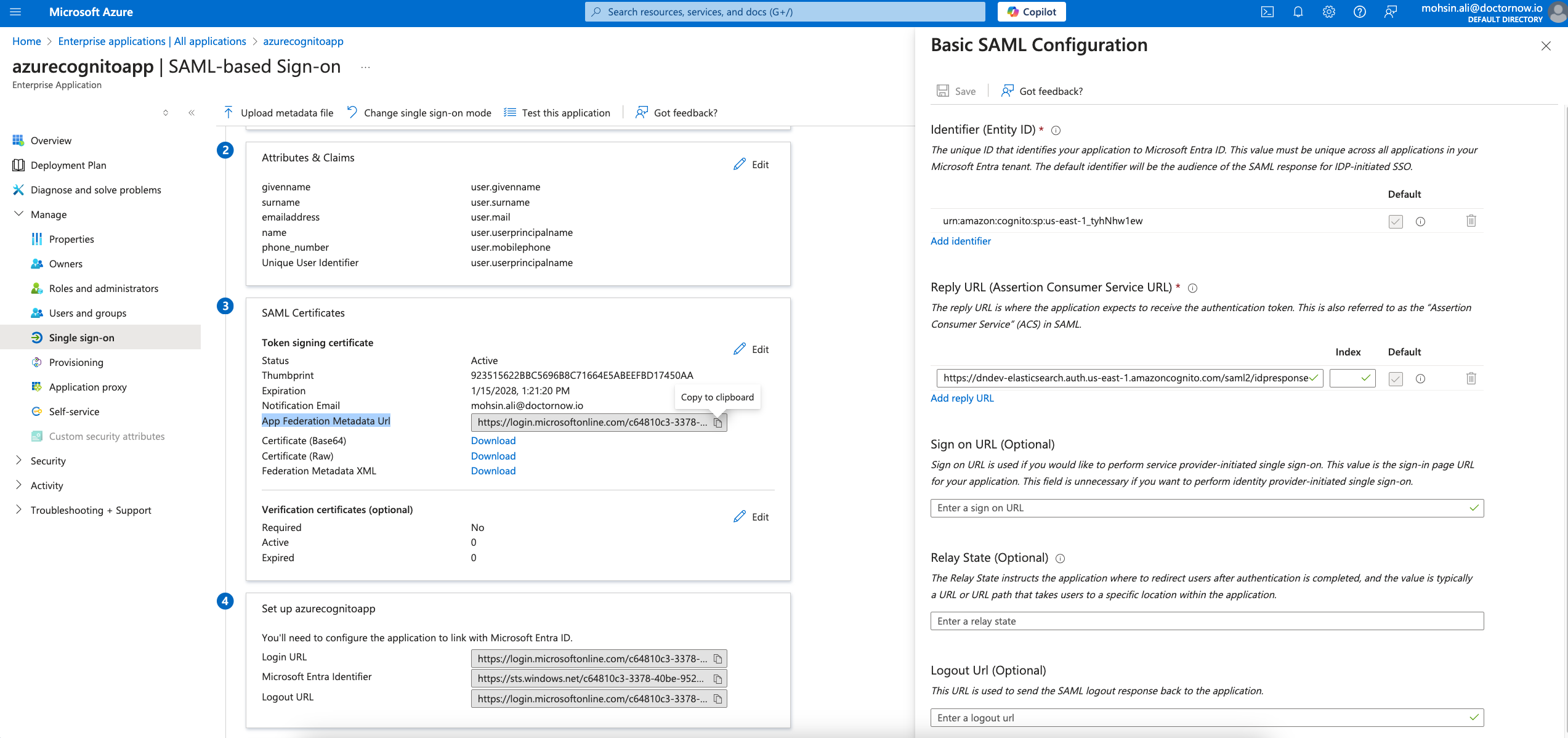Open the Portal hamburger menu
The image size is (1568, 738).
pyautogui.click(x=15, y=12)
